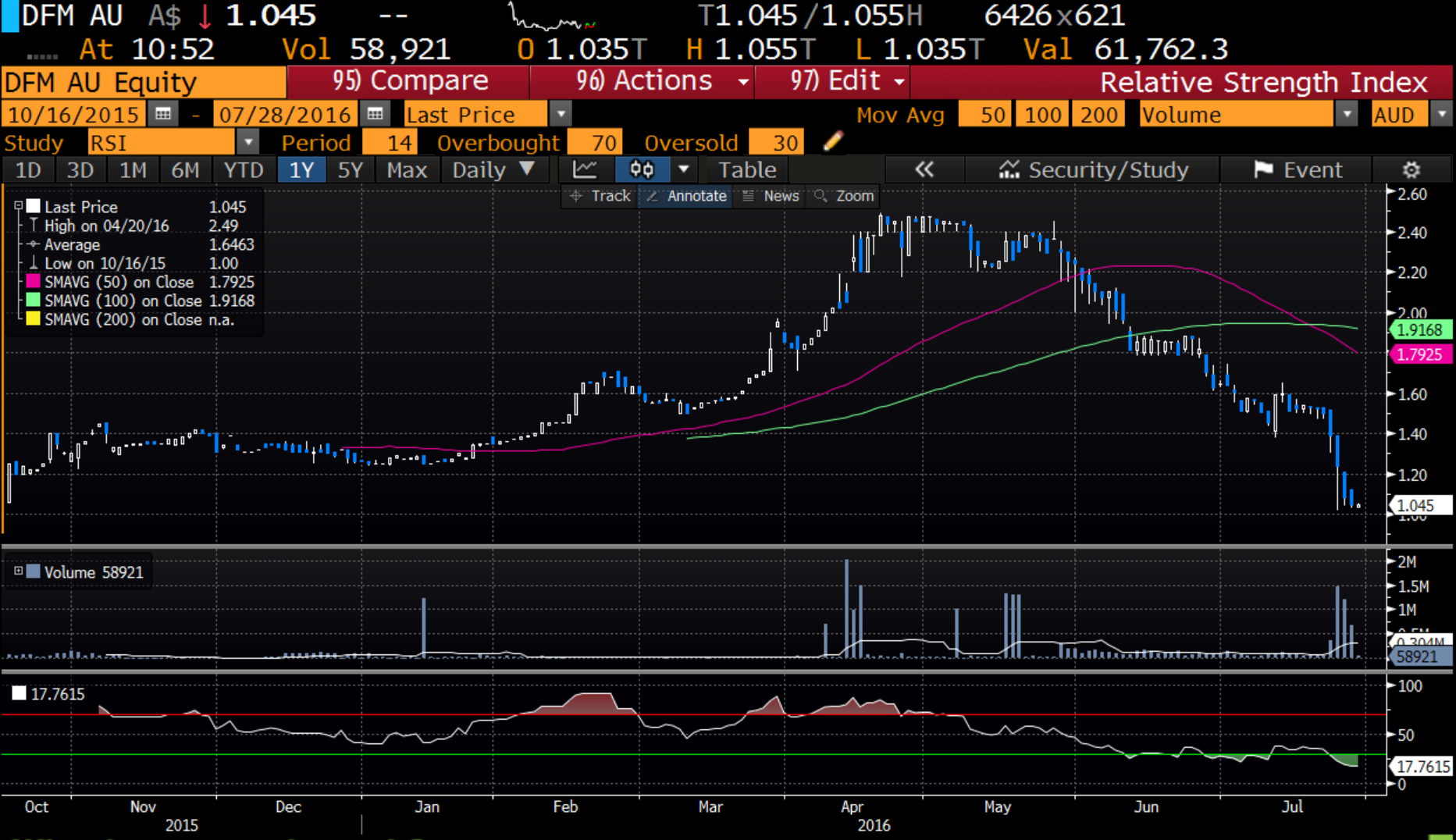This screenshot has width=1456, height=840.
Task: Select the 1M range tab
Action: 133,169
